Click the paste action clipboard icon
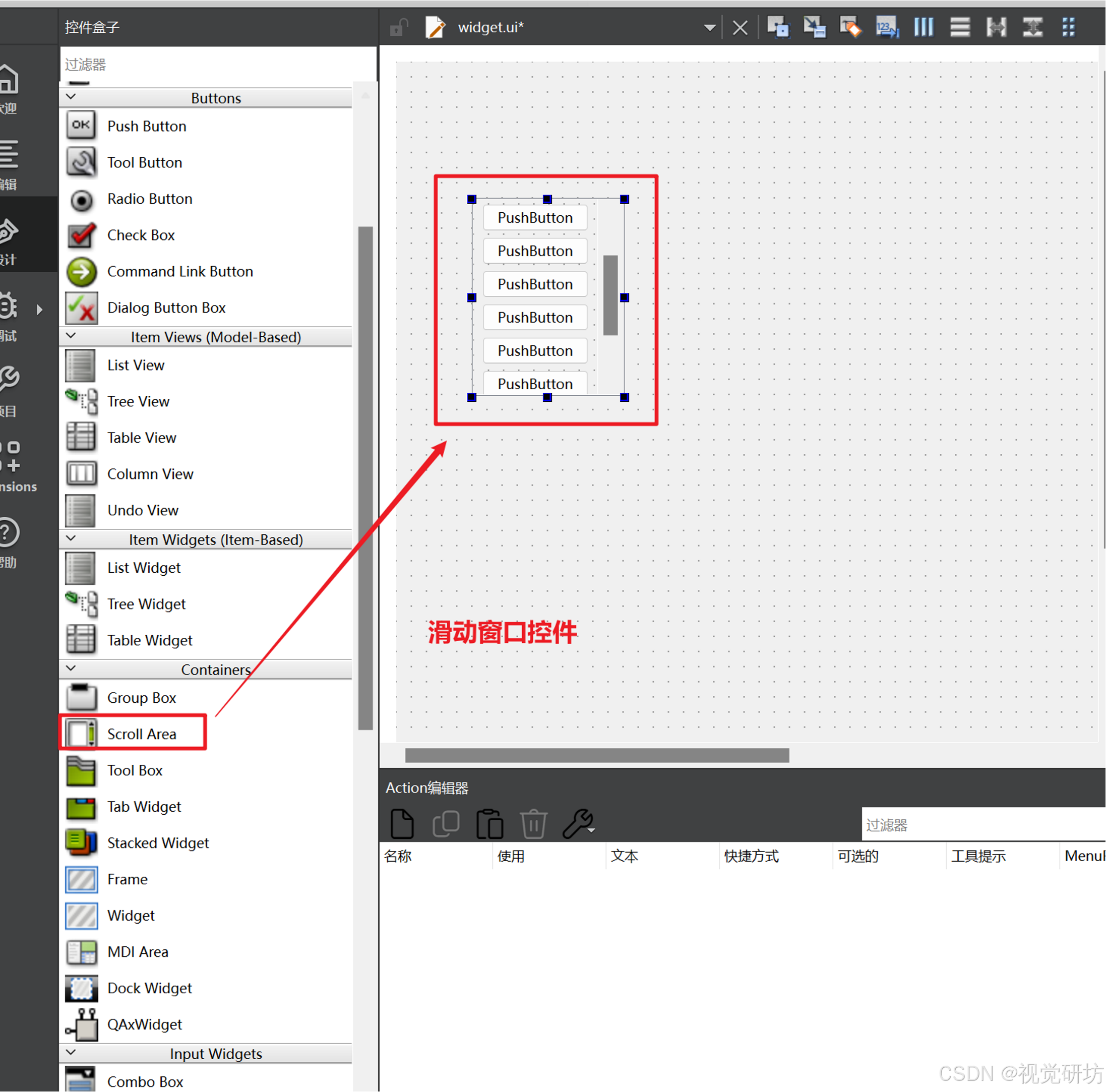Screen dimensions: 1106x1092 coord(489,823)
